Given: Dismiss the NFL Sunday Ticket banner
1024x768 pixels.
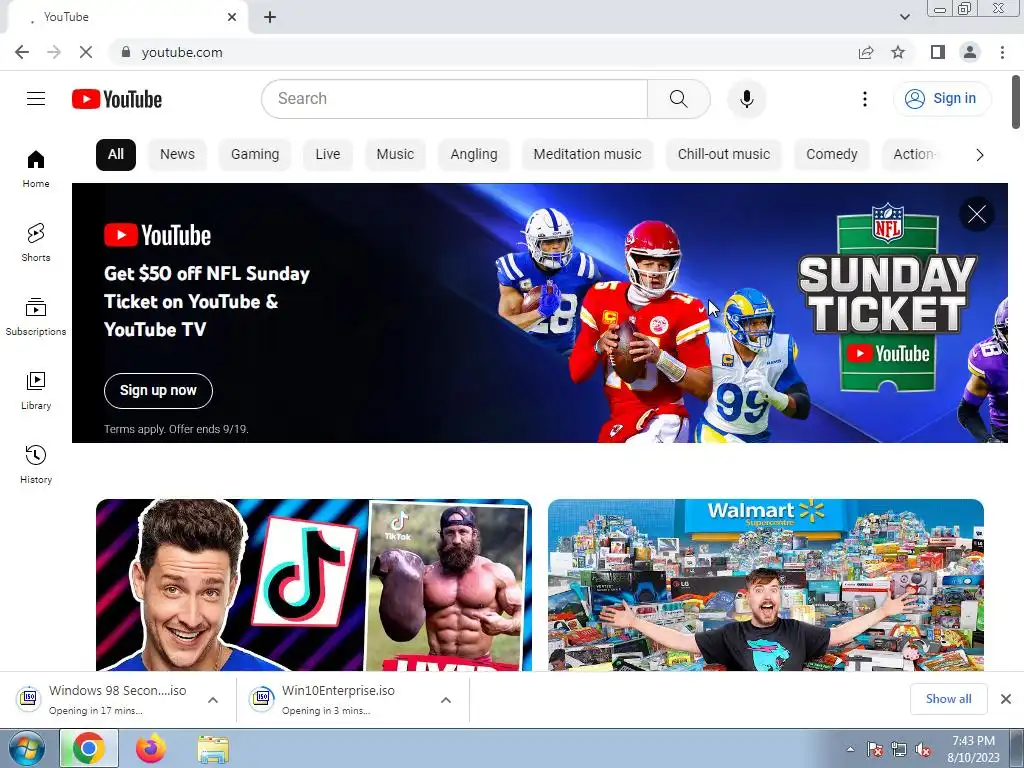Looking at the screenshot, I should point(976,214).
